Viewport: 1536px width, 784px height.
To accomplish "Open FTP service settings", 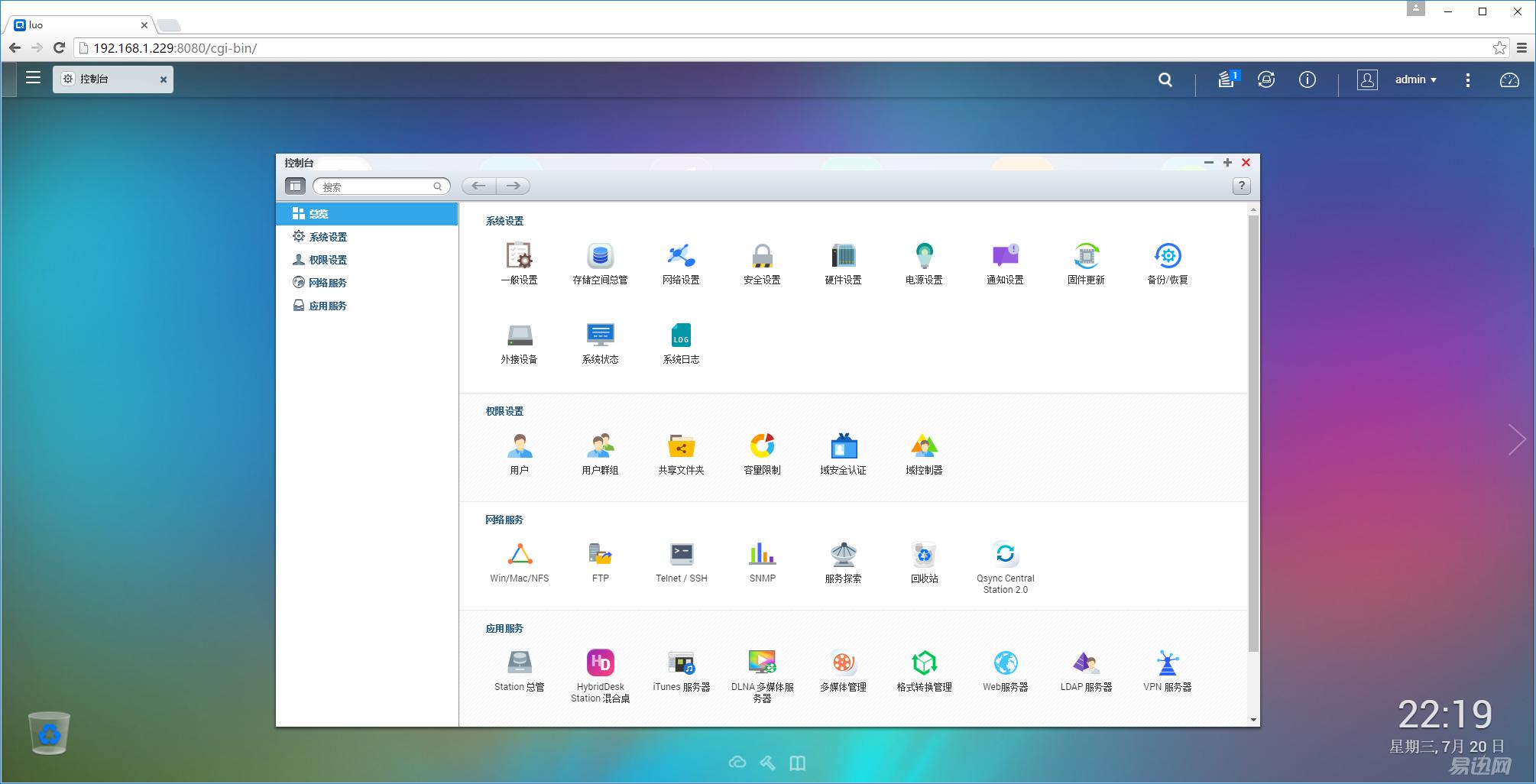I will coord(601,562).
